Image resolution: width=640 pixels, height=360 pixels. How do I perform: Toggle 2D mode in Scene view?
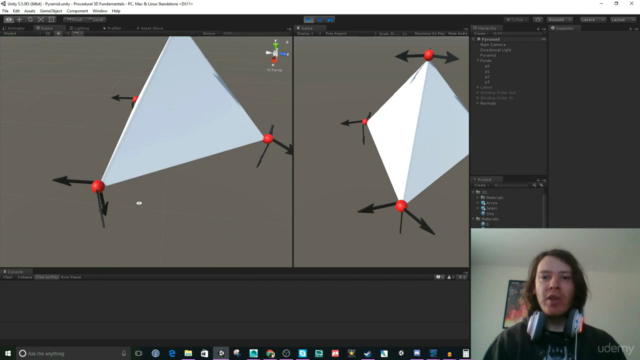pyautogui.click(x=48, y=33)
